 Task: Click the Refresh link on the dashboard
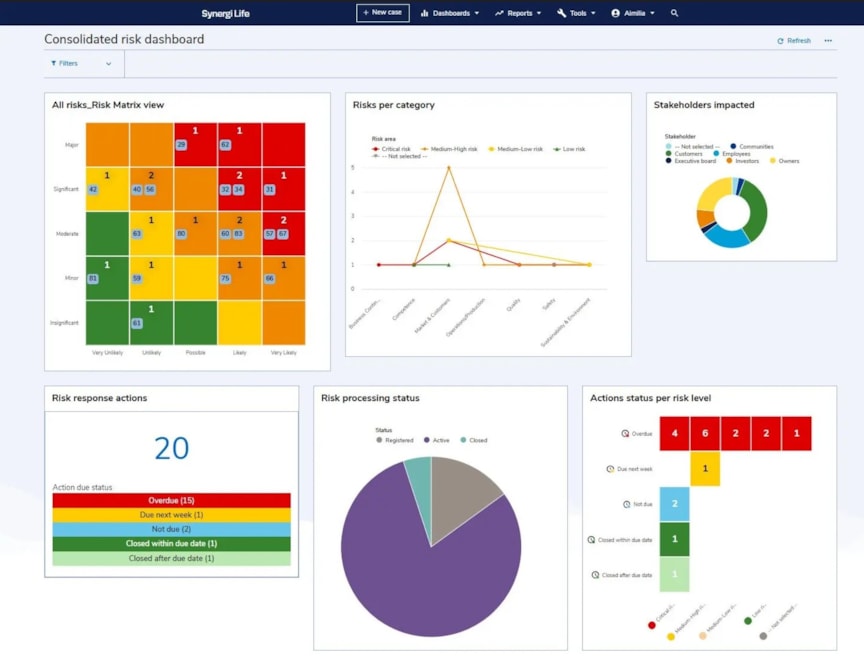coord(794,40)
